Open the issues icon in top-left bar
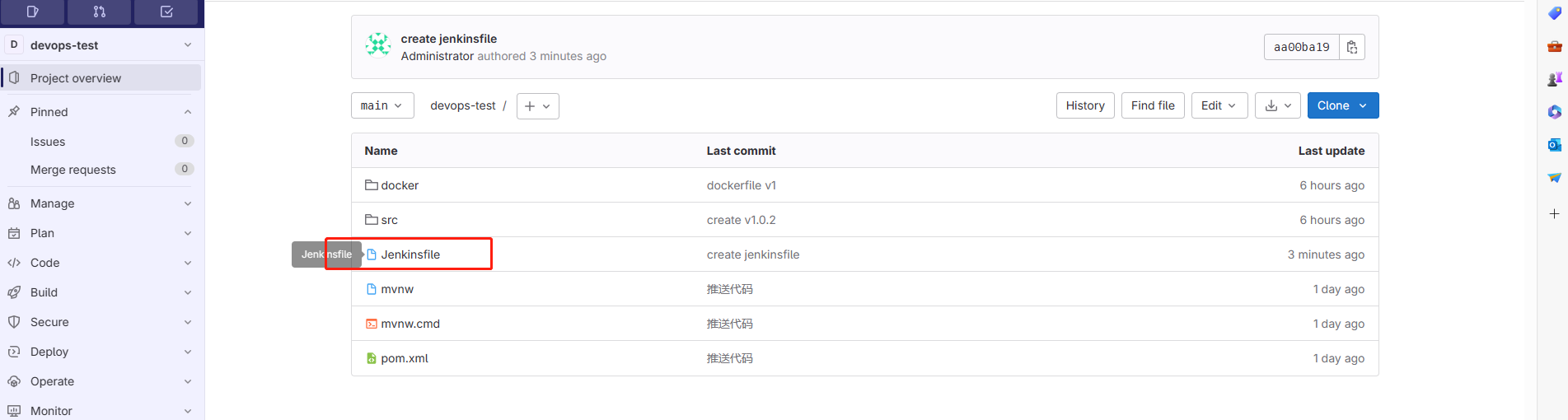1568x420 pixels. (33, 12)
